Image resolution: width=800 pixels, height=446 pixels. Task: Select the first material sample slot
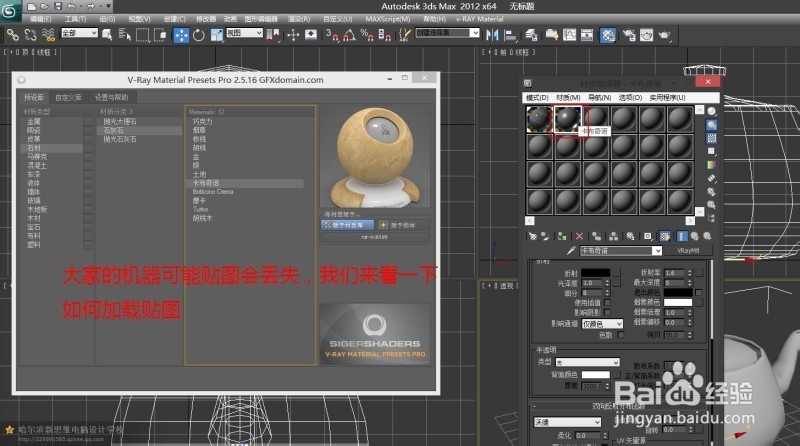539,119
